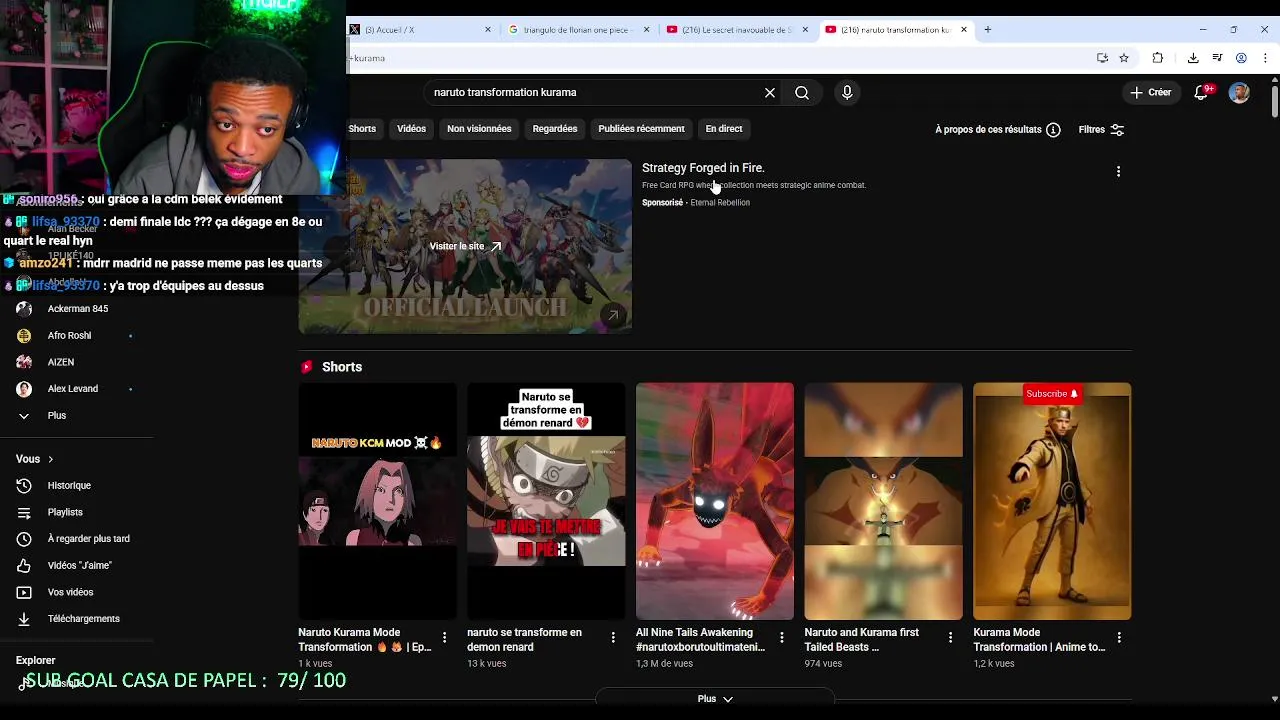Click the magnifying glass search button
This screenshot has width=1280, height=720.
(x=802, y=92)
